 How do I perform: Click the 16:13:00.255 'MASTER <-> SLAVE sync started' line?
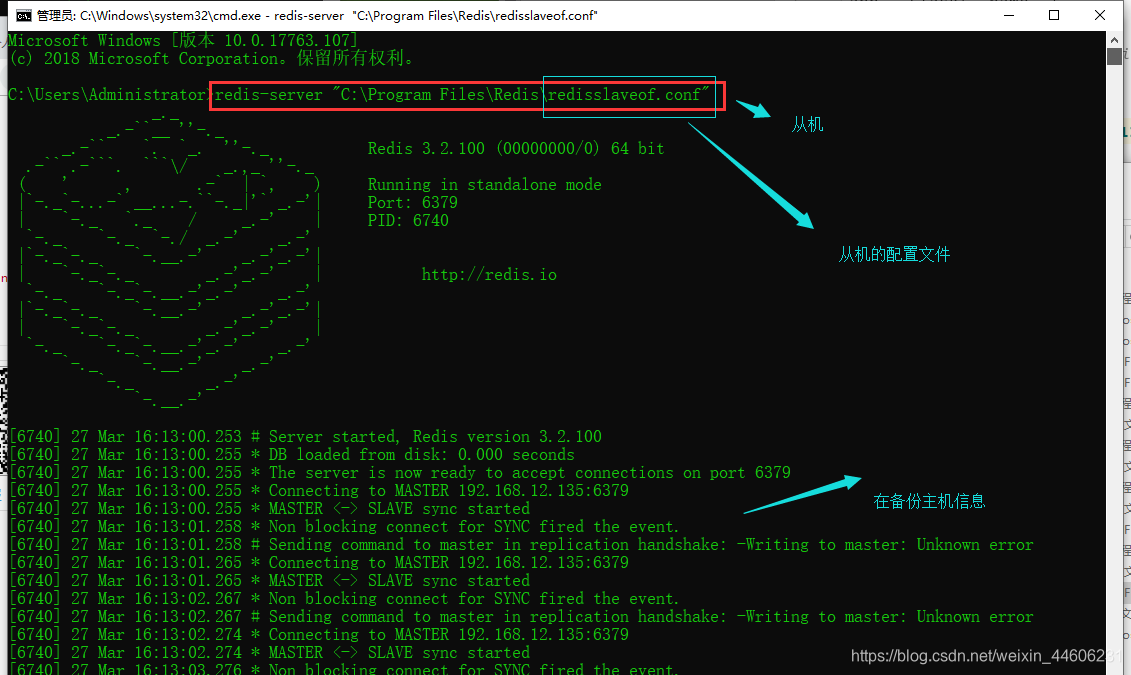point(269,509)
